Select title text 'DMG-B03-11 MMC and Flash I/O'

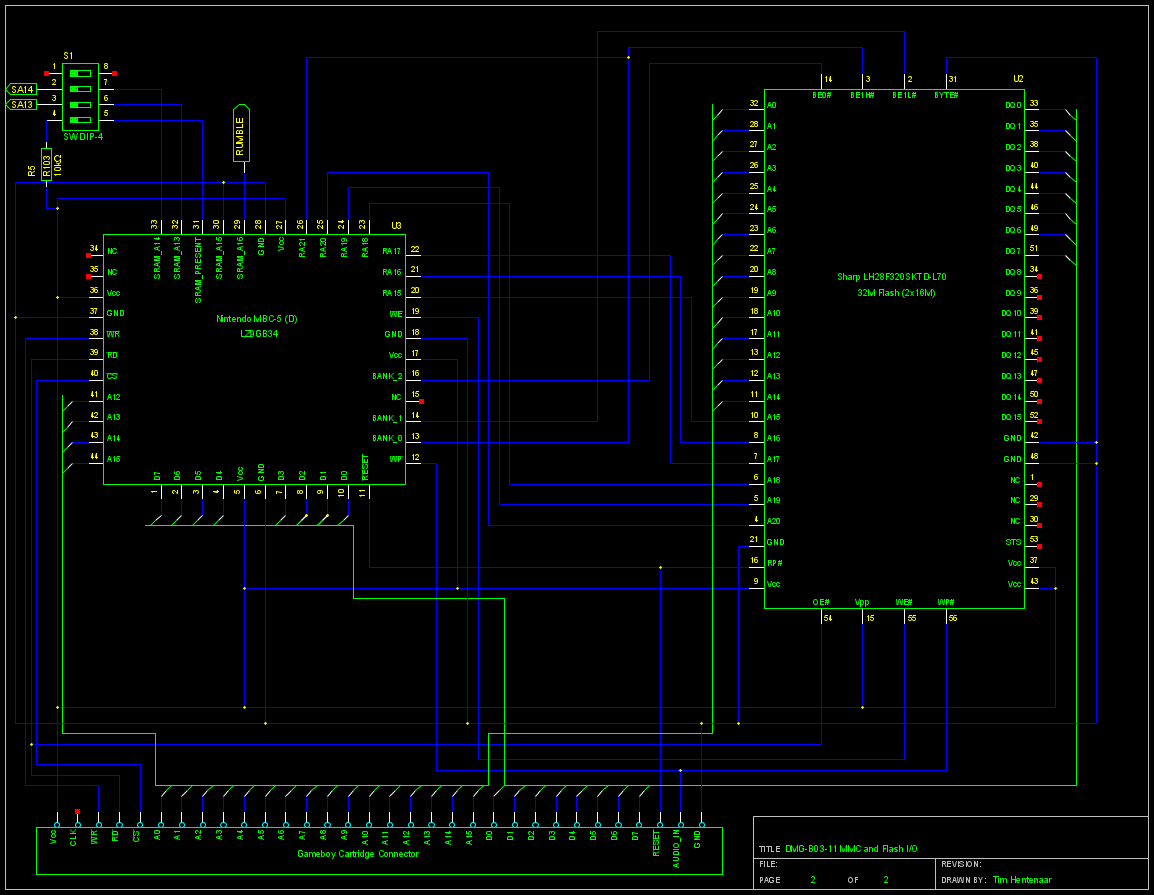click(x=851, y=849)
